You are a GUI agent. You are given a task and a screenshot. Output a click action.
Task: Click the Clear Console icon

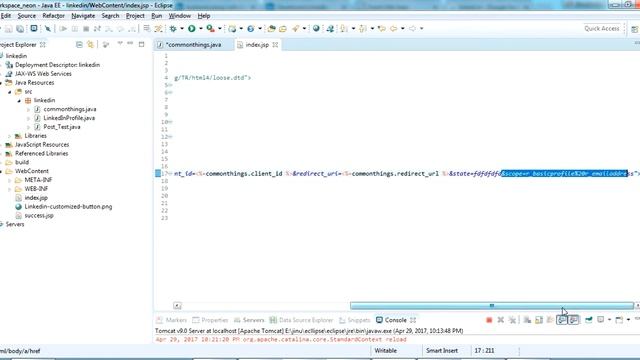(x=527, y=320)
